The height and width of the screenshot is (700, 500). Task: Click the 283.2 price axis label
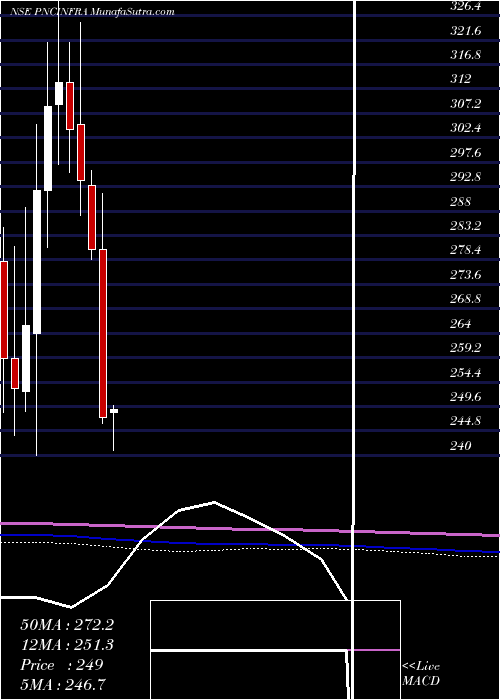466,225
